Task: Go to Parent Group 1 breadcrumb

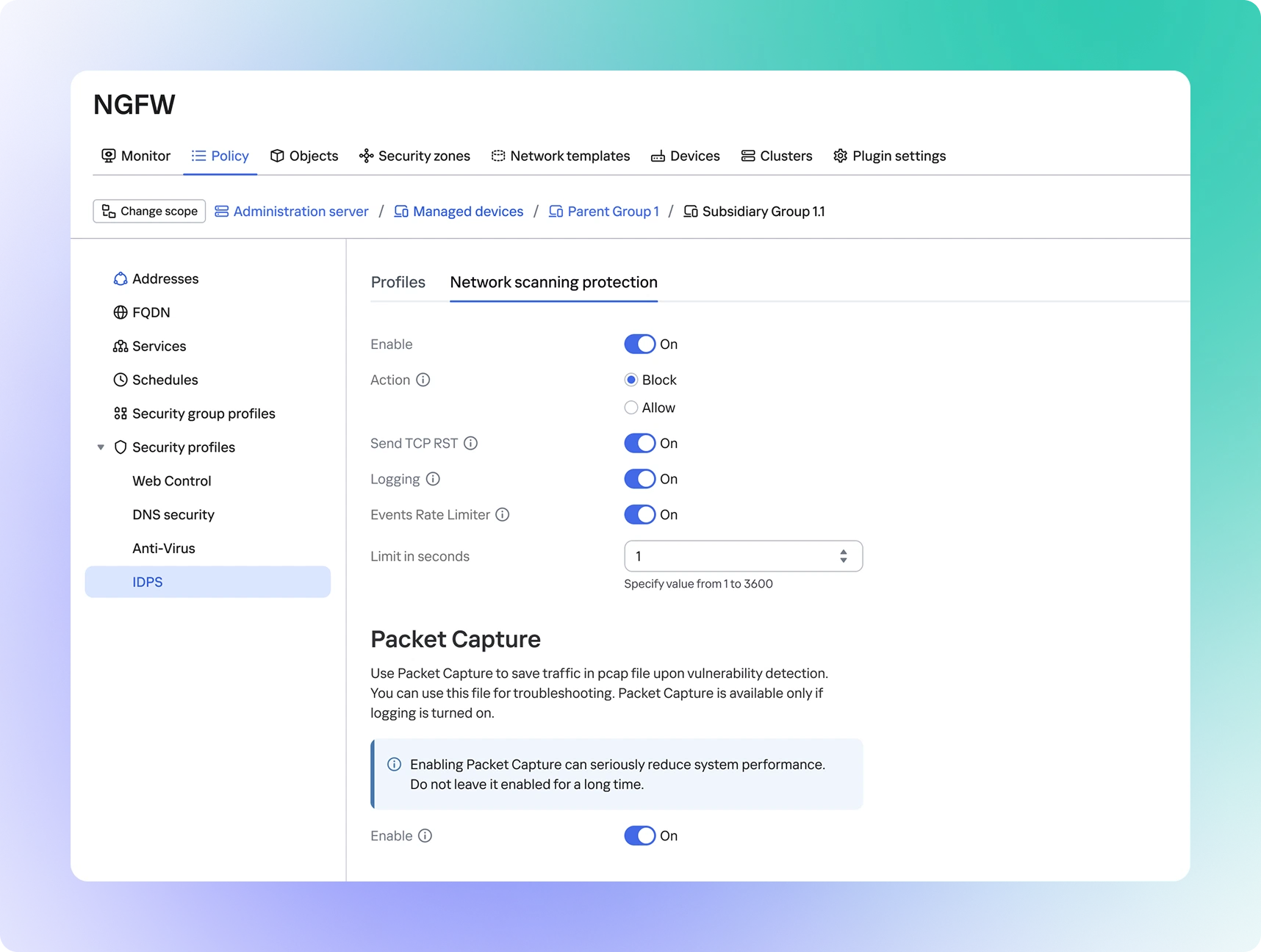Action: pyautogui.click(x=612, y=212)
